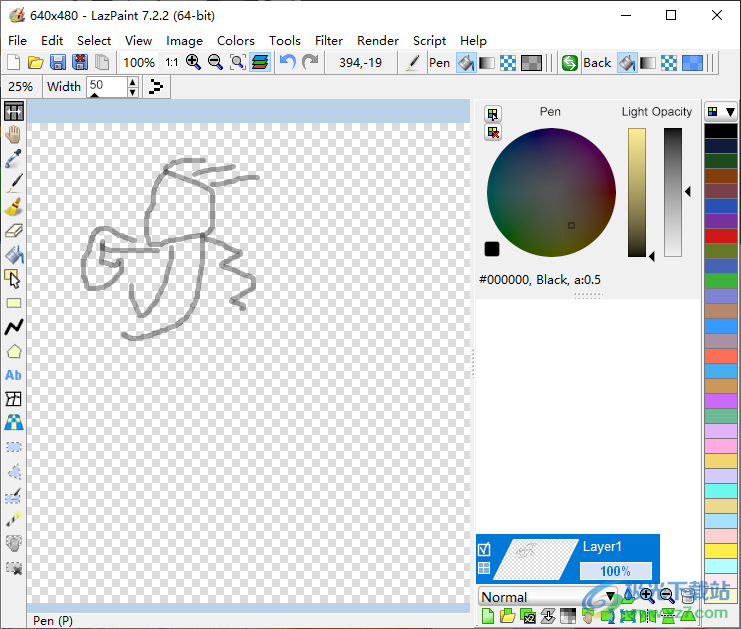Select the Deformation grid tool

[x=14, y=399]
